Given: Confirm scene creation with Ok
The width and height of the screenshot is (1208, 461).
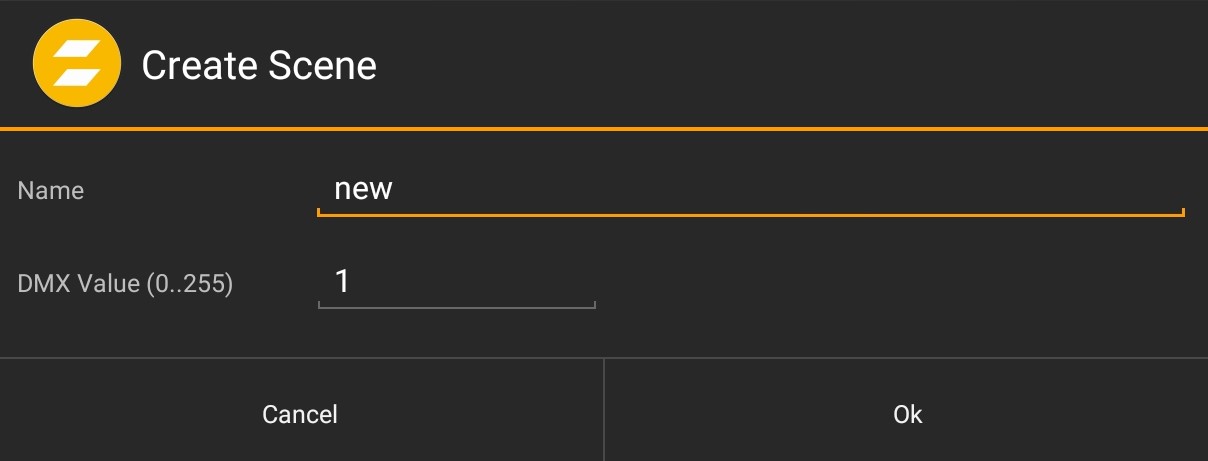Looking at the screenshot, I should [907, 413].
